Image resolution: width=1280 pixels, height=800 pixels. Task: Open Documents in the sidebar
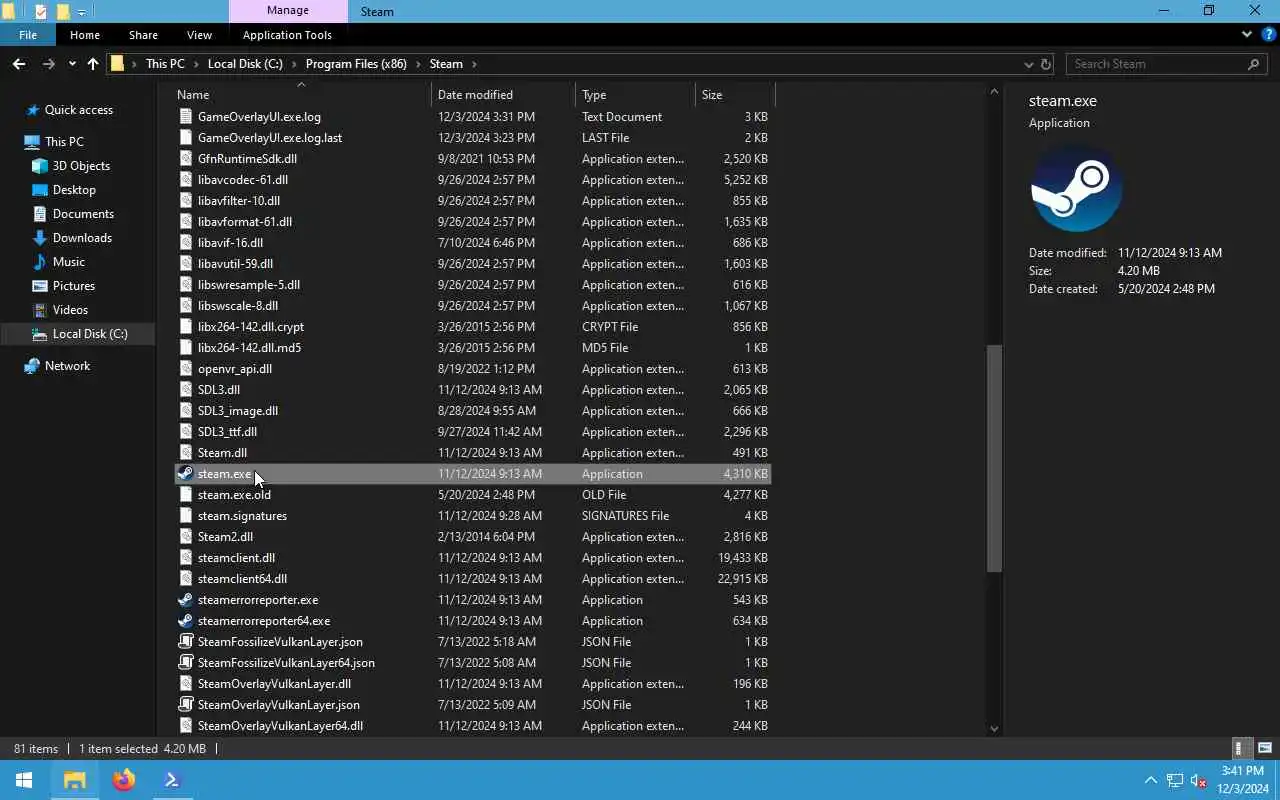83,214
